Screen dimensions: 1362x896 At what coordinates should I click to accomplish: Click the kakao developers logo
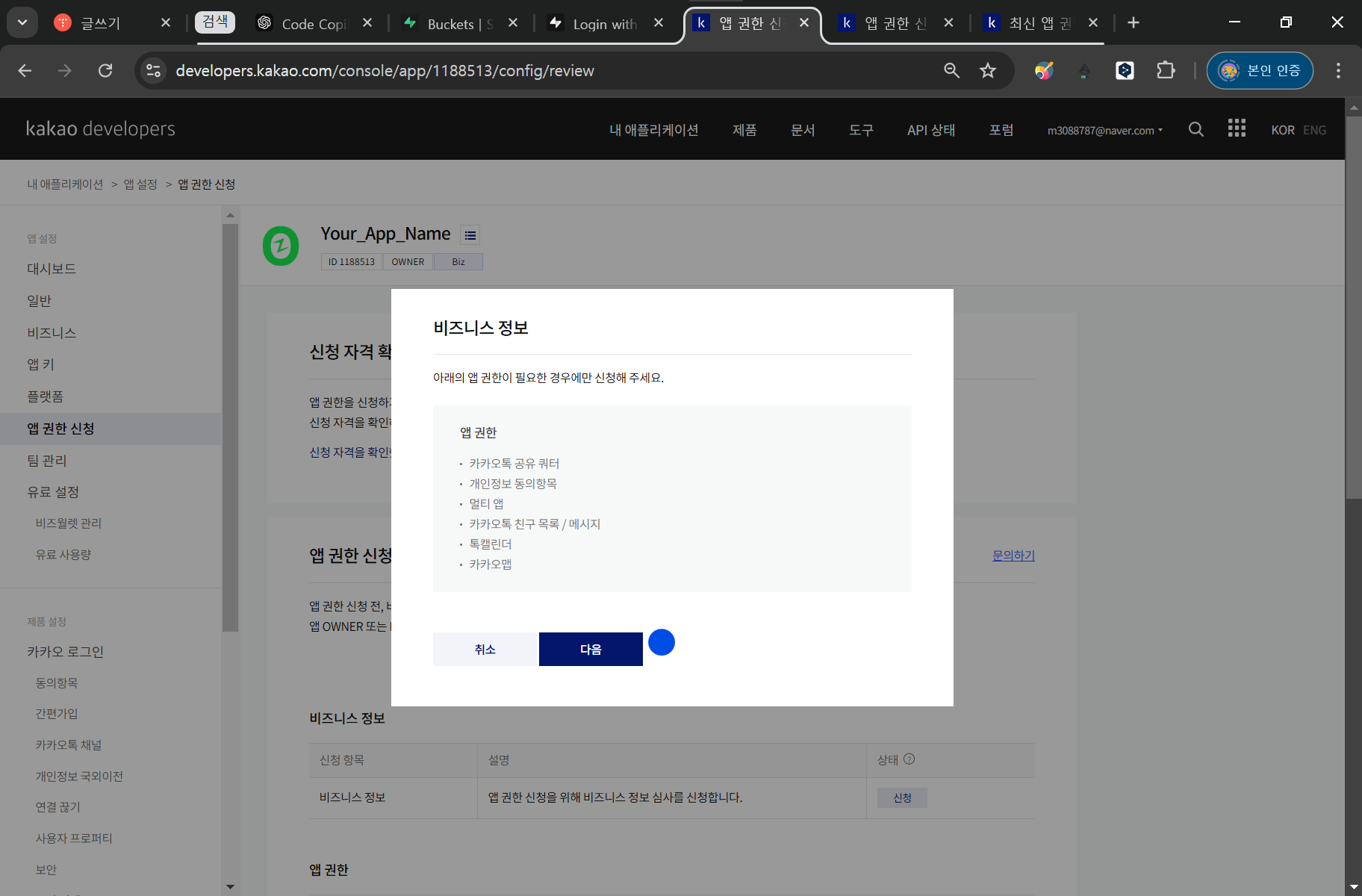click(x=101, y=128)
